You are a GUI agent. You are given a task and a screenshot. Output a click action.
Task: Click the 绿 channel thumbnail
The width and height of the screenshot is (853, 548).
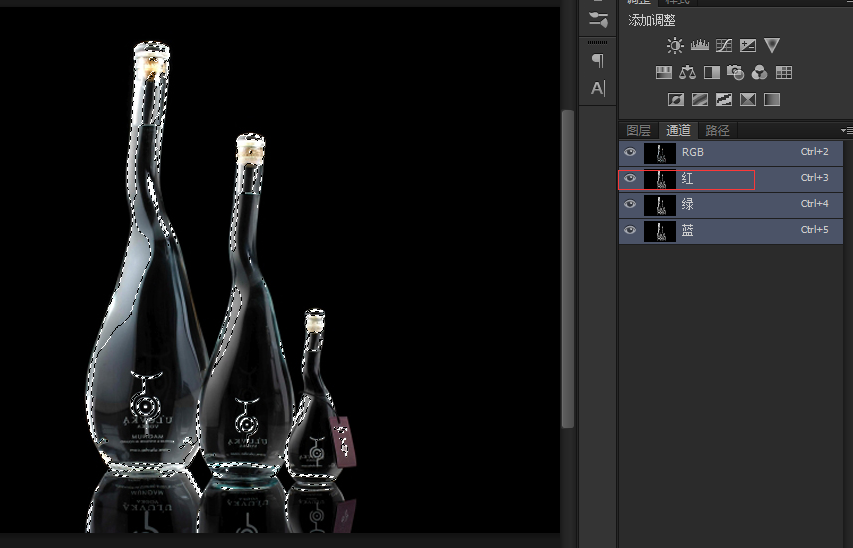click(x=660, y=205)
